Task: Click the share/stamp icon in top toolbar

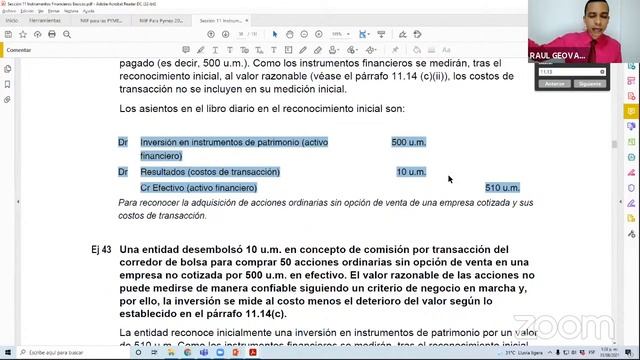Action: (x=417, y=34)
